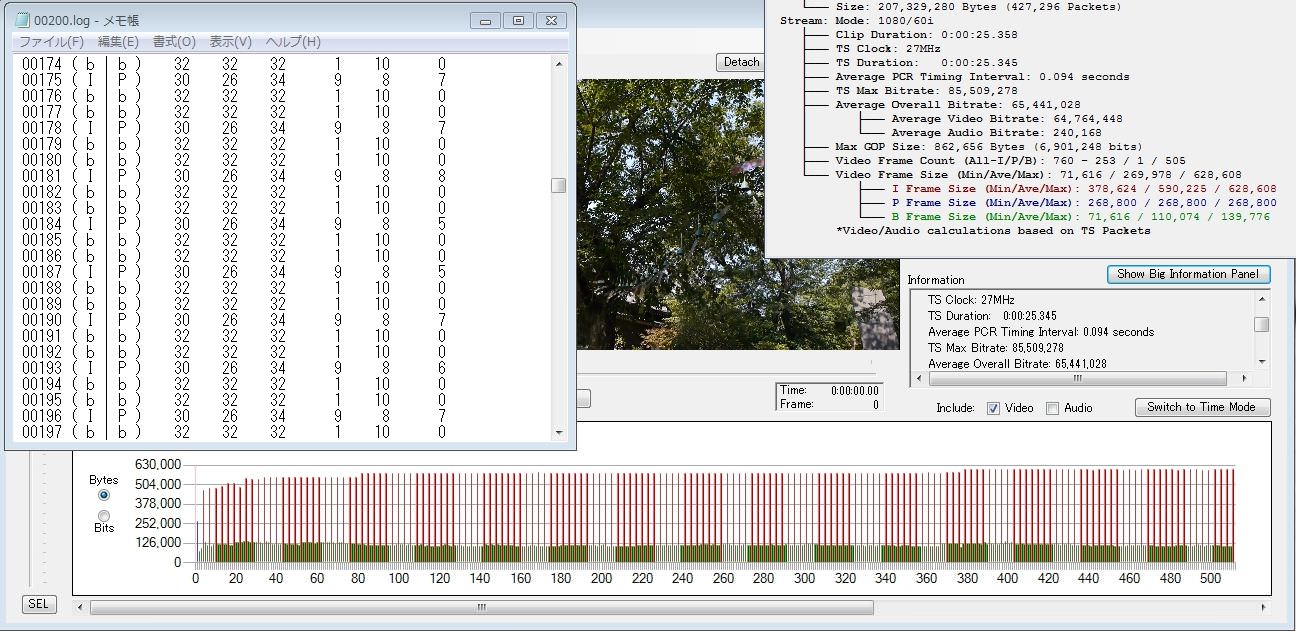The height and width of the screenshot is (631, 1296).
Task: Click Information panel's right scroll arrow
Action: tap(1245, 379)
